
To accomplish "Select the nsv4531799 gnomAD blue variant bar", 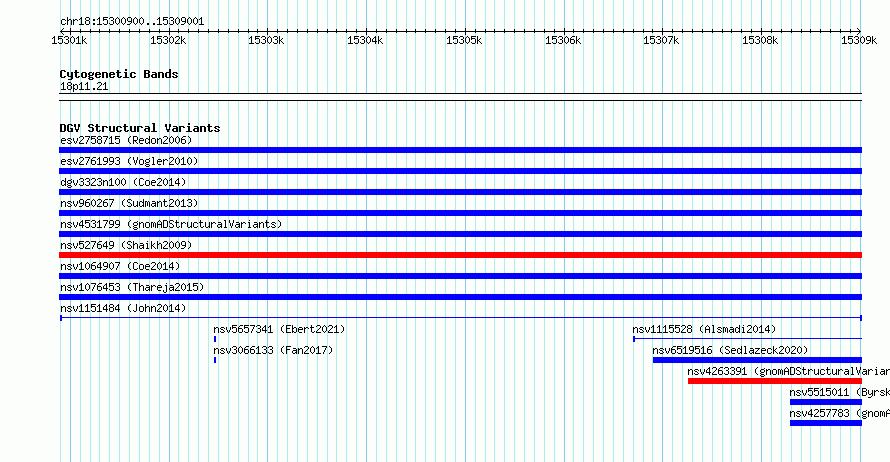I will tap(460, 234).
